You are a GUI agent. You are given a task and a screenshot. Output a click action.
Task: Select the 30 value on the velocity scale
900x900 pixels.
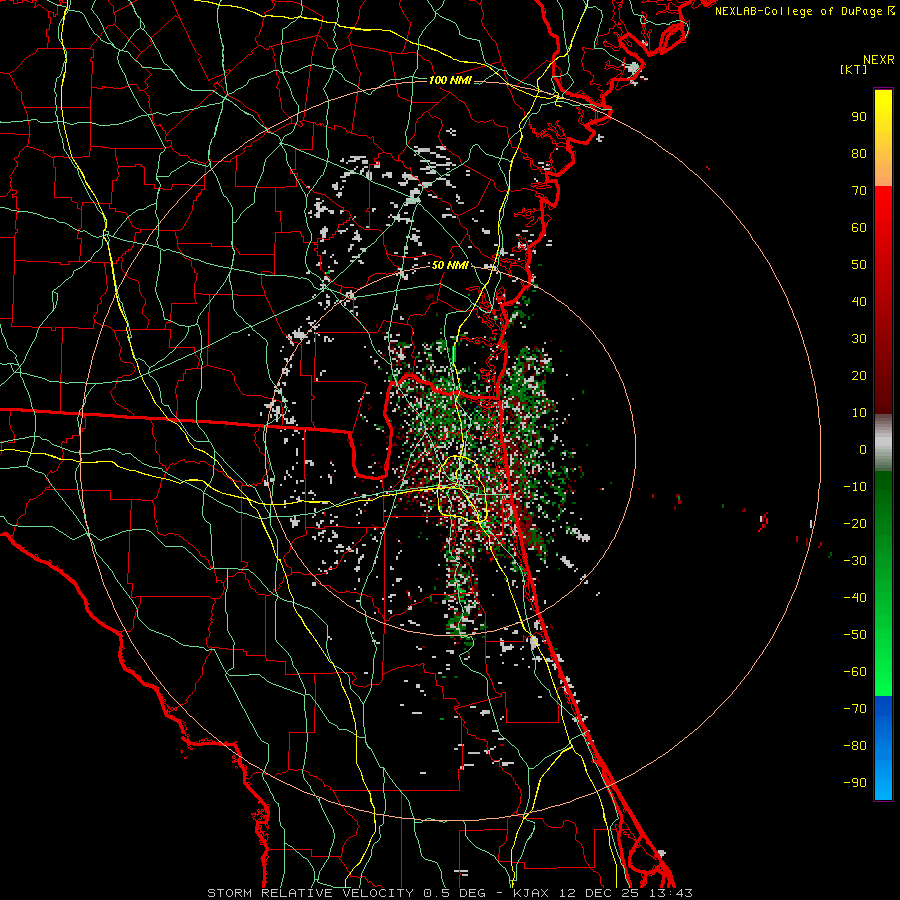point(859,339)
